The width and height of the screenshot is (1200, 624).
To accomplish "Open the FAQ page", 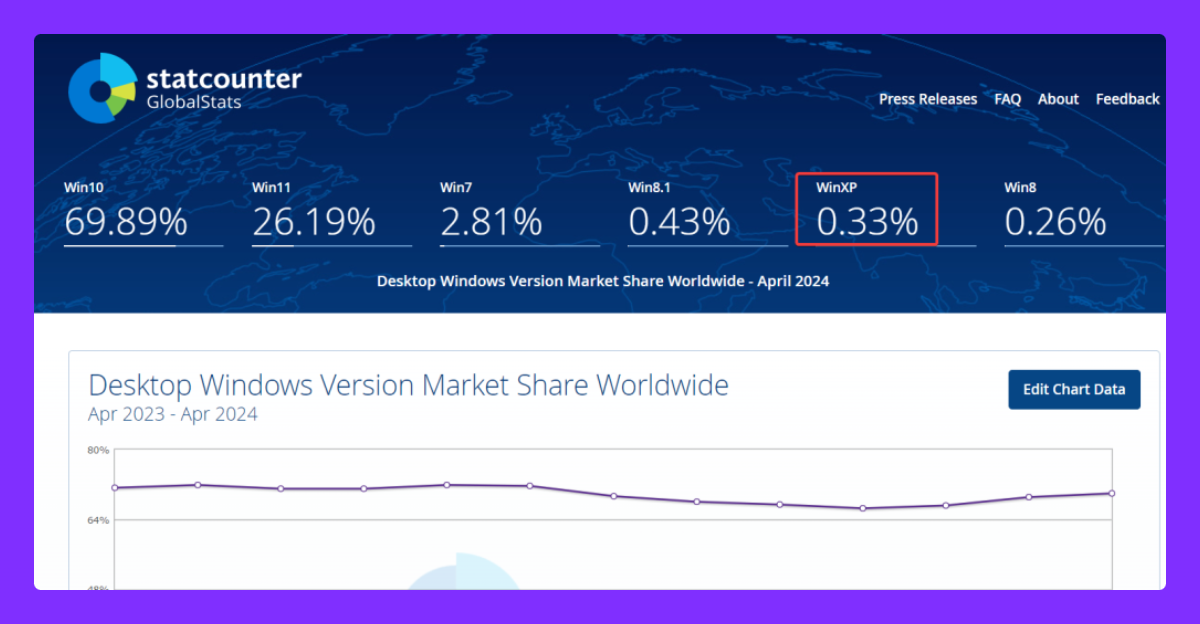I will pos(1007,99).
